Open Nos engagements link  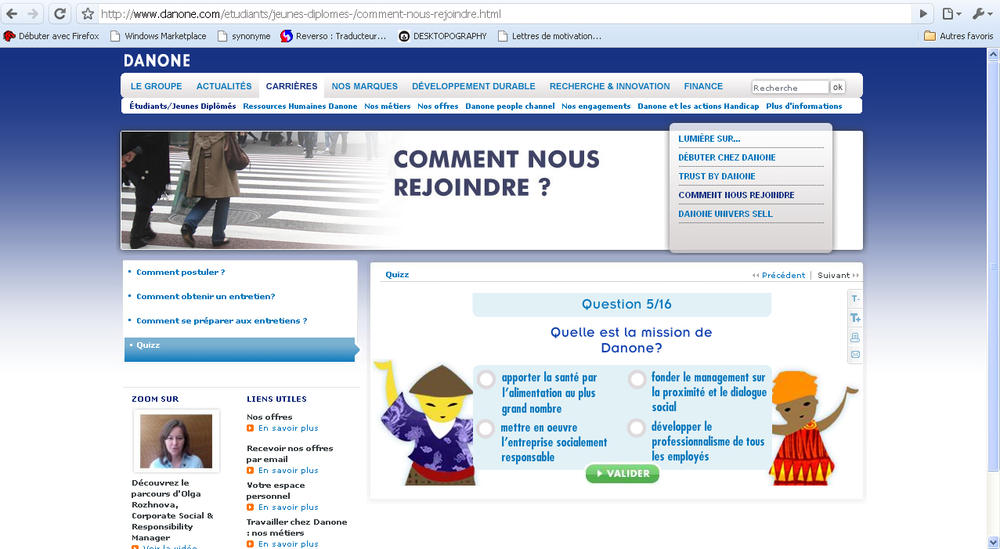pyautogui.click(x=596, y=106)
